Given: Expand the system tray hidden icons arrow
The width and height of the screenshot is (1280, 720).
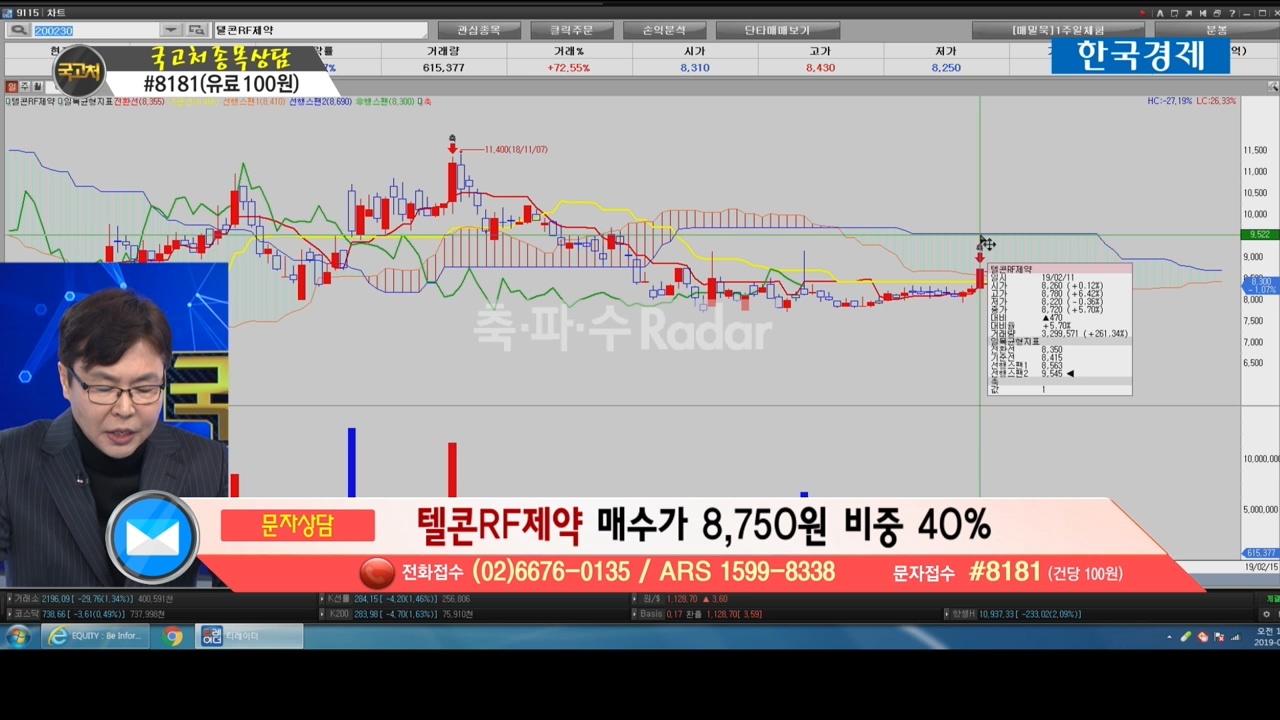Looking at the screenshot, I should tap(1169, 637).
